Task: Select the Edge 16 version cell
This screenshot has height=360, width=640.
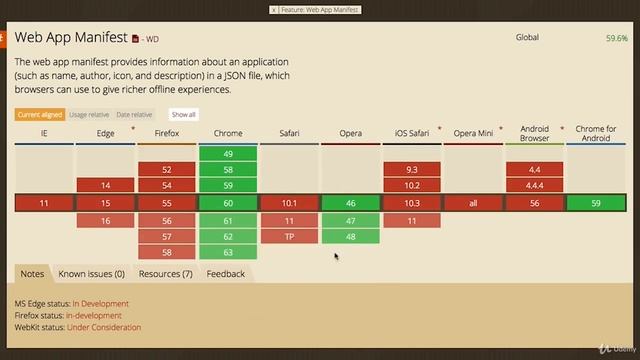Action: coord(105,221)
